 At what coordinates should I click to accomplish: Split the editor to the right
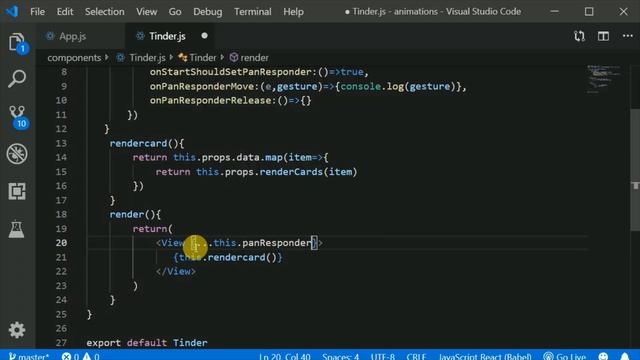603,36
